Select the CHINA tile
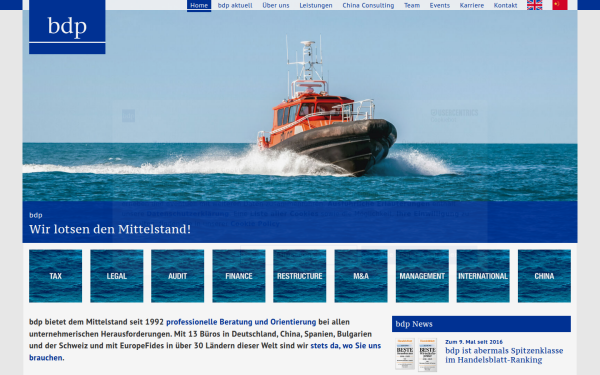The image size is (600, 375). click(x=544, y=276)
